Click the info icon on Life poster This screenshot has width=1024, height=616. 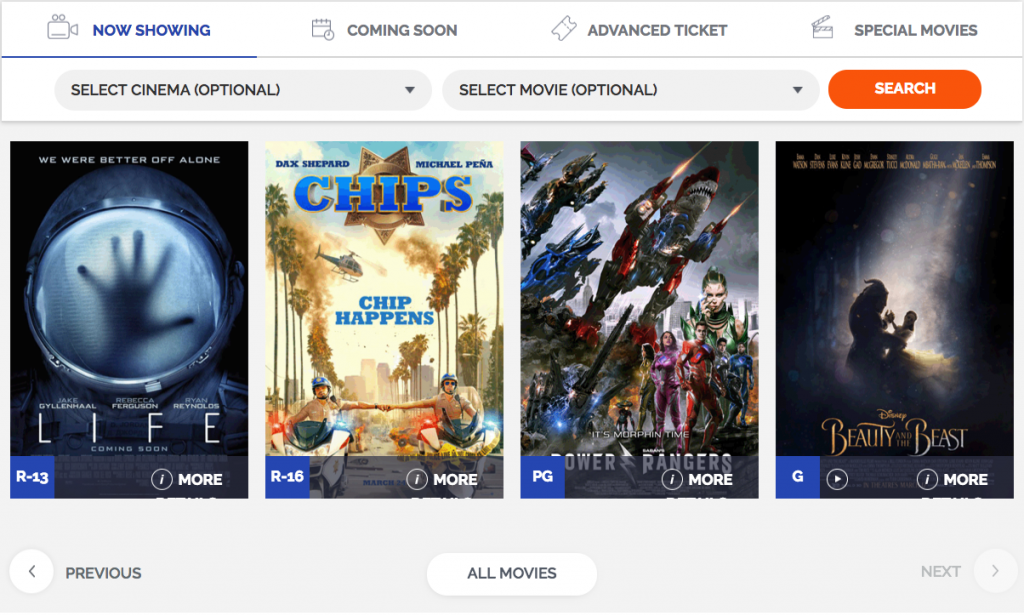(162, 479)
